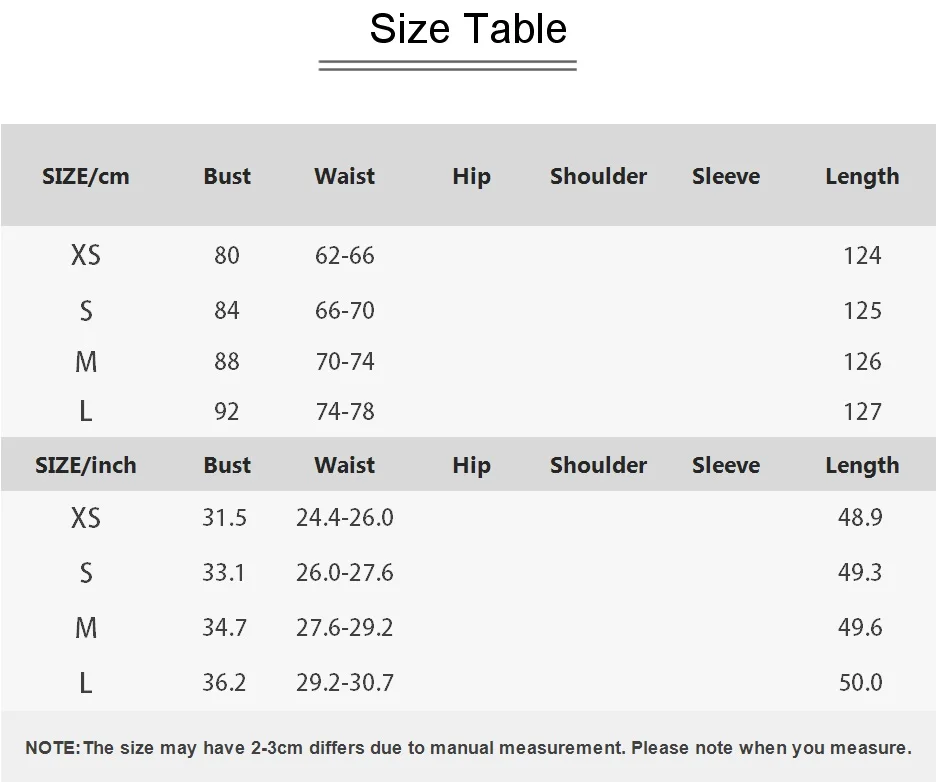936x782 pixels.
Task: Click the L row label in inch table
Action: pyautogui.click(x=85, y=682)
